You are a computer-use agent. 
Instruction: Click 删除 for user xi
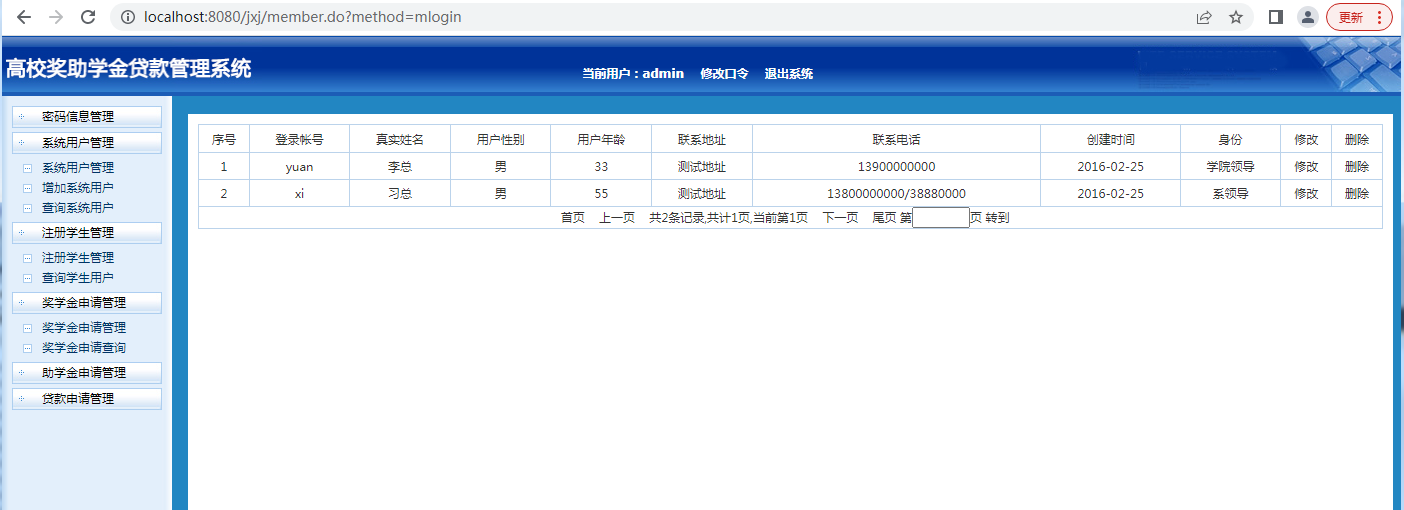click(1356, 194)
